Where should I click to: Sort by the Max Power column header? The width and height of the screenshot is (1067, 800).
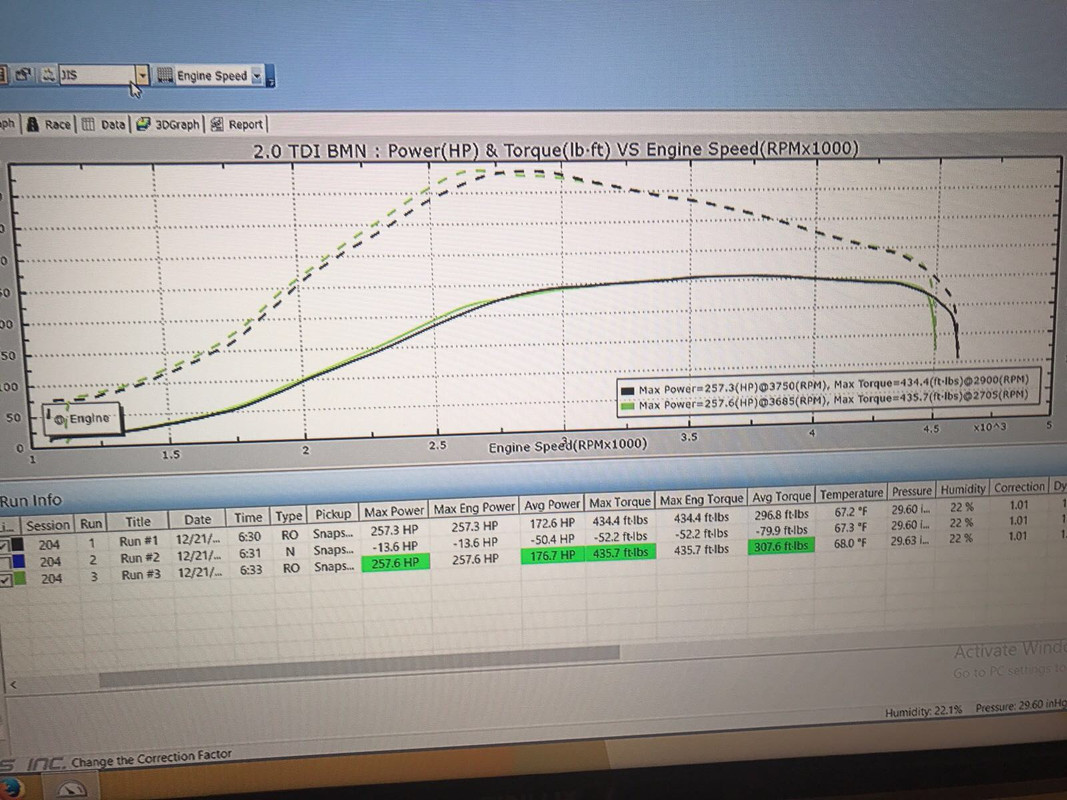[x=394, y=512]
